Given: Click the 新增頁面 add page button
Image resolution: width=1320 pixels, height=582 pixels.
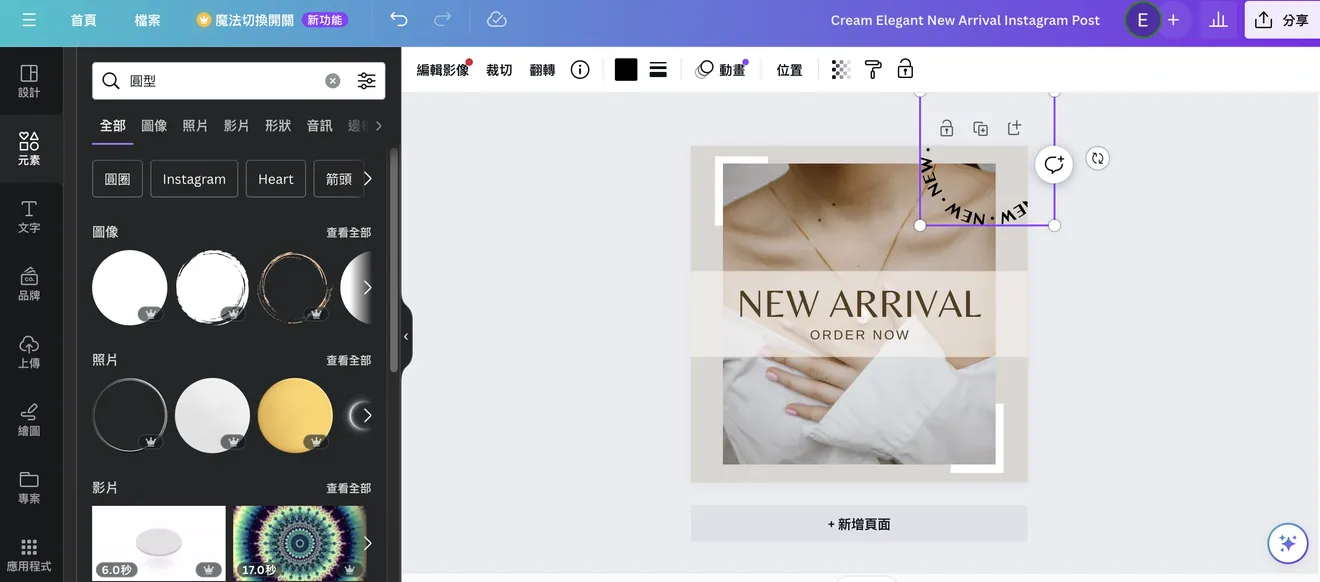Looking at the screenshot, I should (x=859, y=524).
